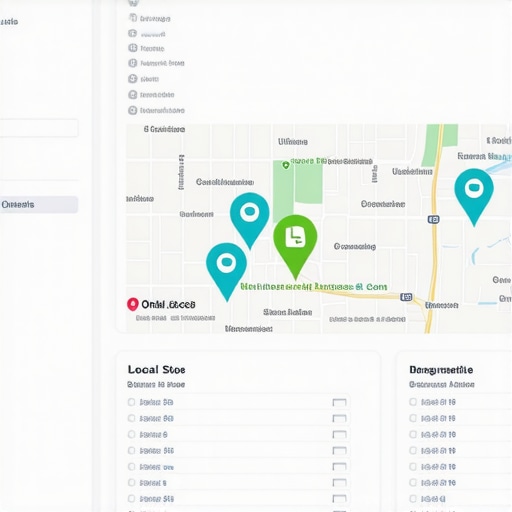
Task: Tick the second checkbox under Local Stoe
Action: point(131,418)
